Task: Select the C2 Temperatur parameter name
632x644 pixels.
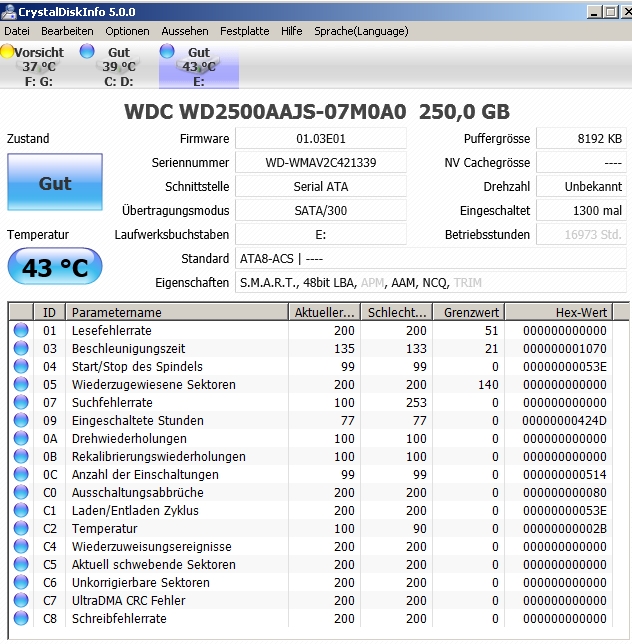Action: pos(105,529)
